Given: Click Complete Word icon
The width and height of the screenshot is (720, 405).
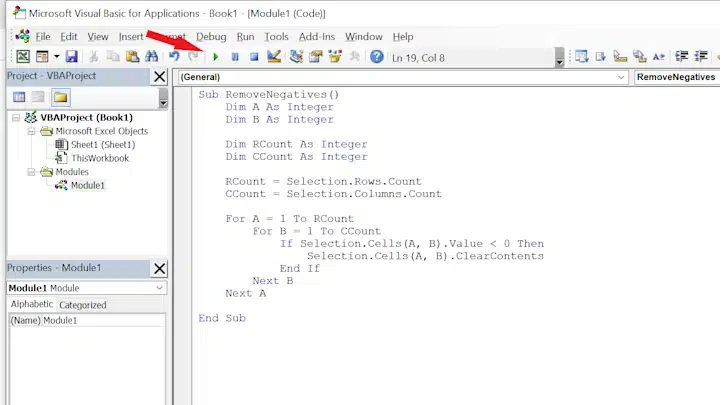Looking at the screenshot, I should click(x=658, y=56).
